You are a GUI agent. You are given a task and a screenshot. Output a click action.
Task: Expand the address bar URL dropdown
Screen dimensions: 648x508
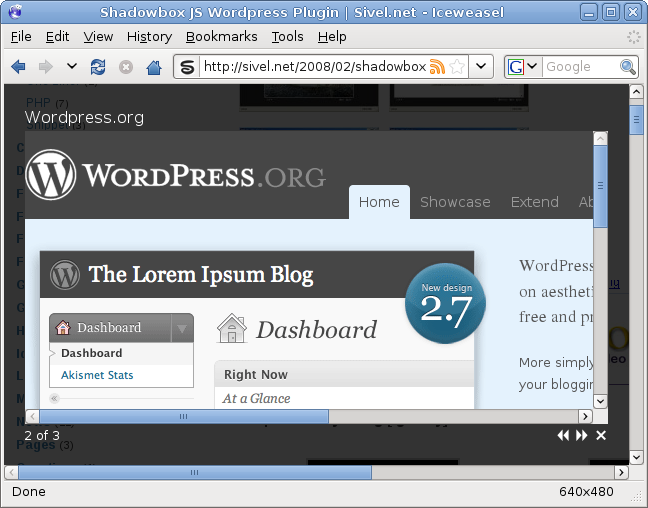pyautogui.click(x=481, y=67)
